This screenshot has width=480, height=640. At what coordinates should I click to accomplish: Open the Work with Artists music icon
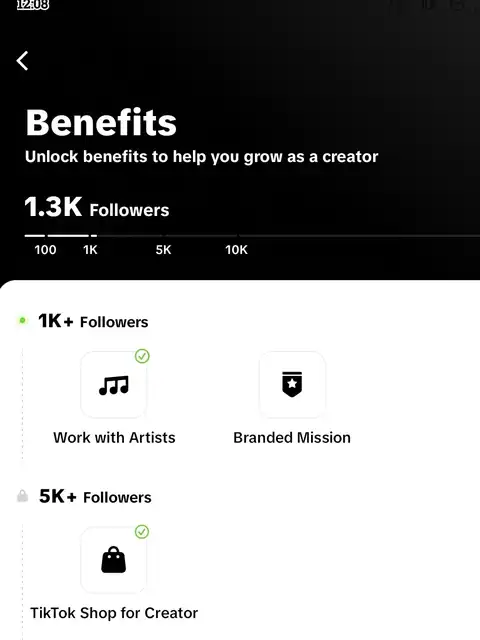[x=114, y=384]
